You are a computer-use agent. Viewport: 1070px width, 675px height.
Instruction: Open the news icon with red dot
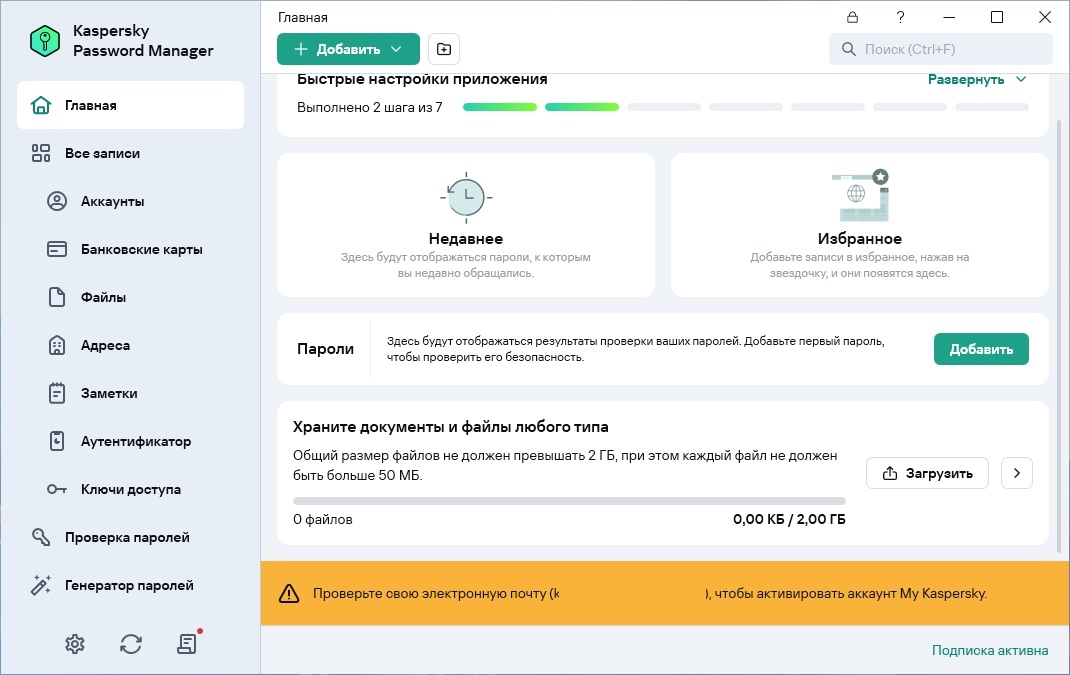coord(188,642)
